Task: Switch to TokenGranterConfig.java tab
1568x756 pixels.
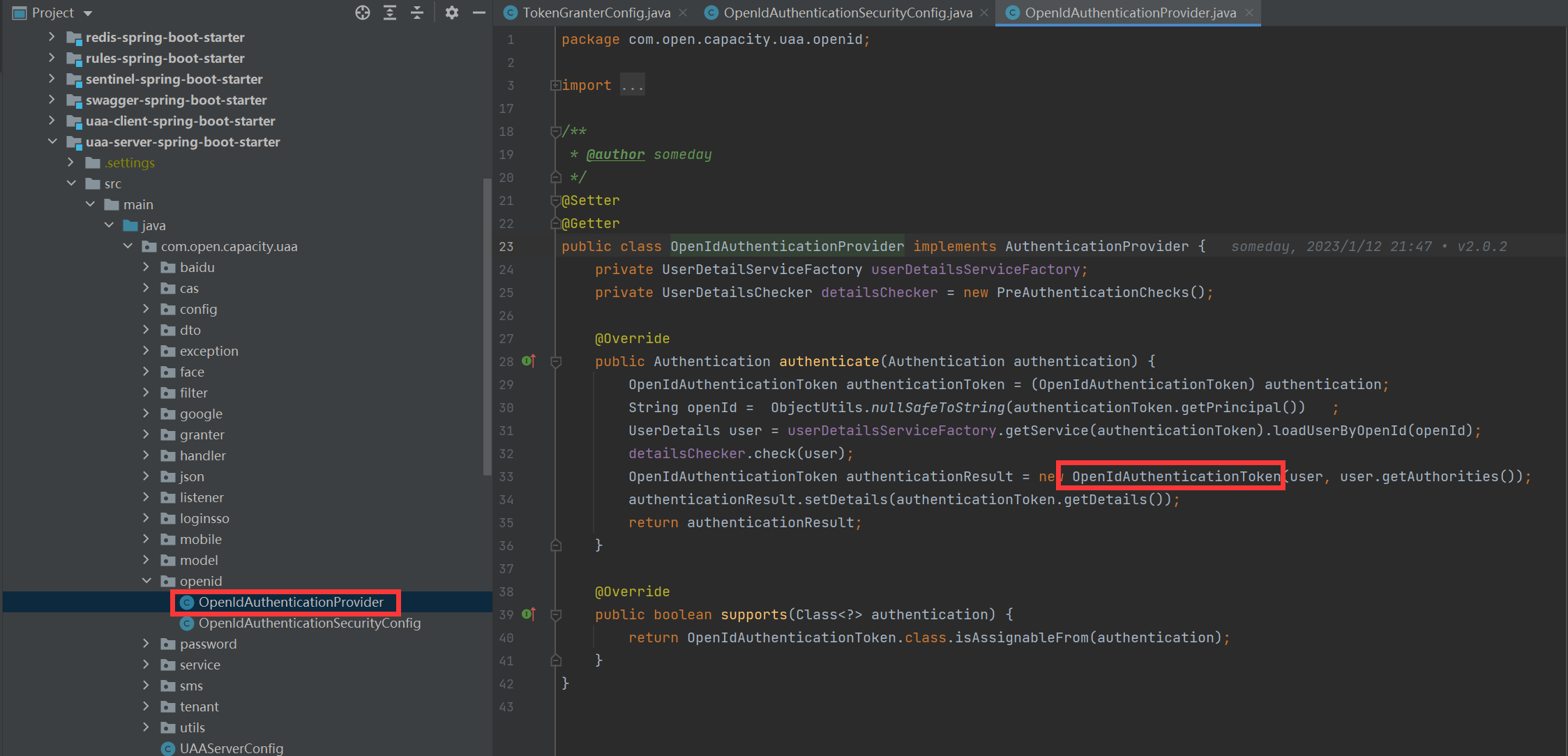Action: coord(596,13)
